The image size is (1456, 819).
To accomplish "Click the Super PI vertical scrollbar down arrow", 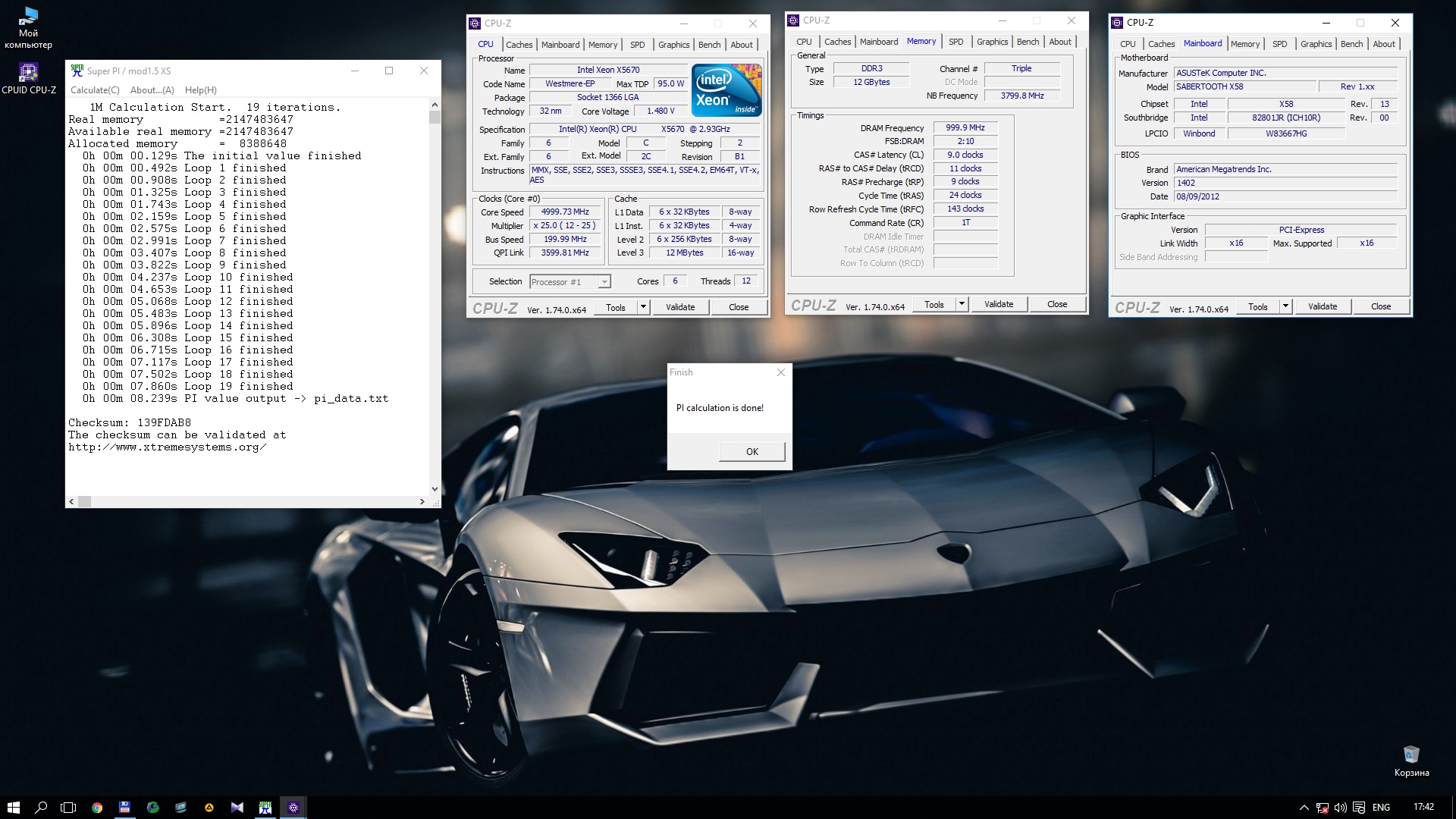I will pyautogui.click(x=435, y=489).
